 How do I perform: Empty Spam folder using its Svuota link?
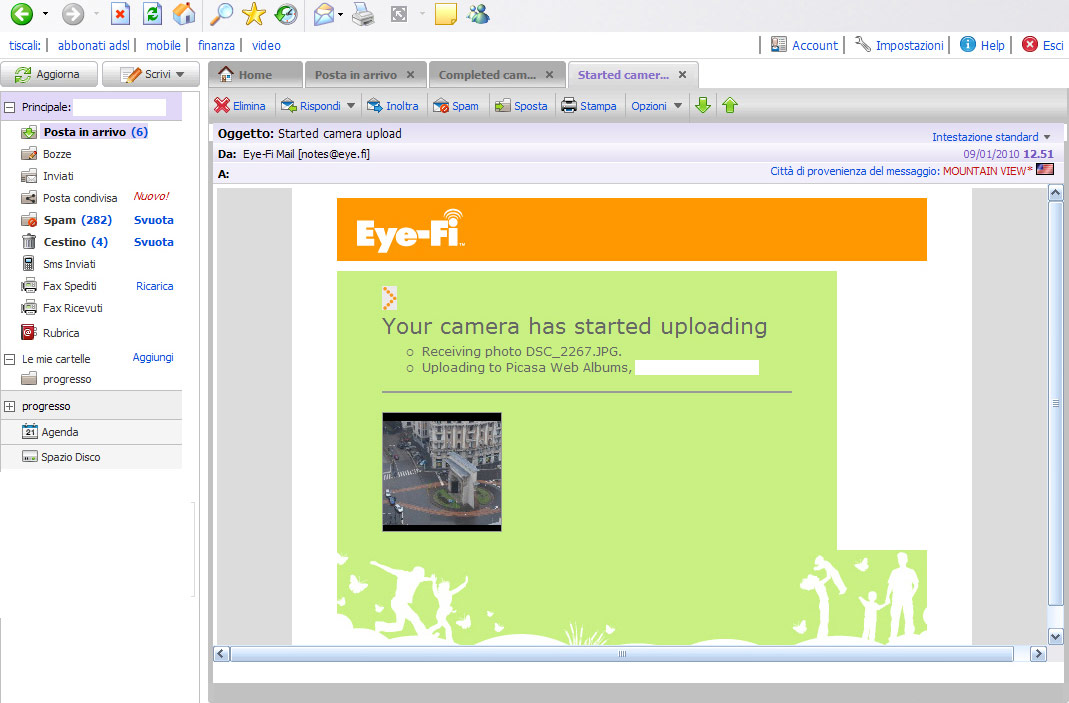click(153, 220)
